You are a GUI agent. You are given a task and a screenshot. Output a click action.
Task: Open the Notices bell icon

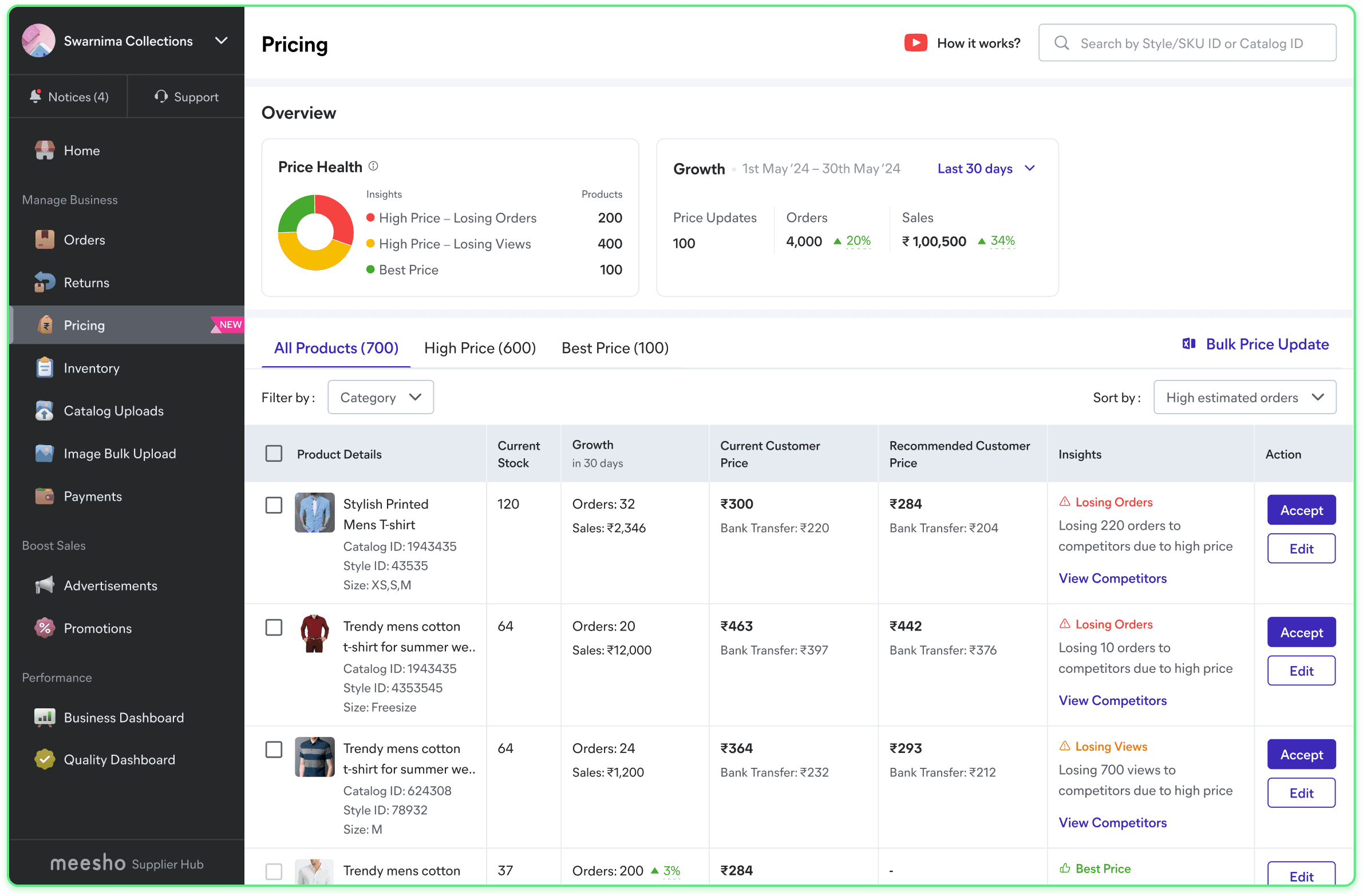coord(35,96)
